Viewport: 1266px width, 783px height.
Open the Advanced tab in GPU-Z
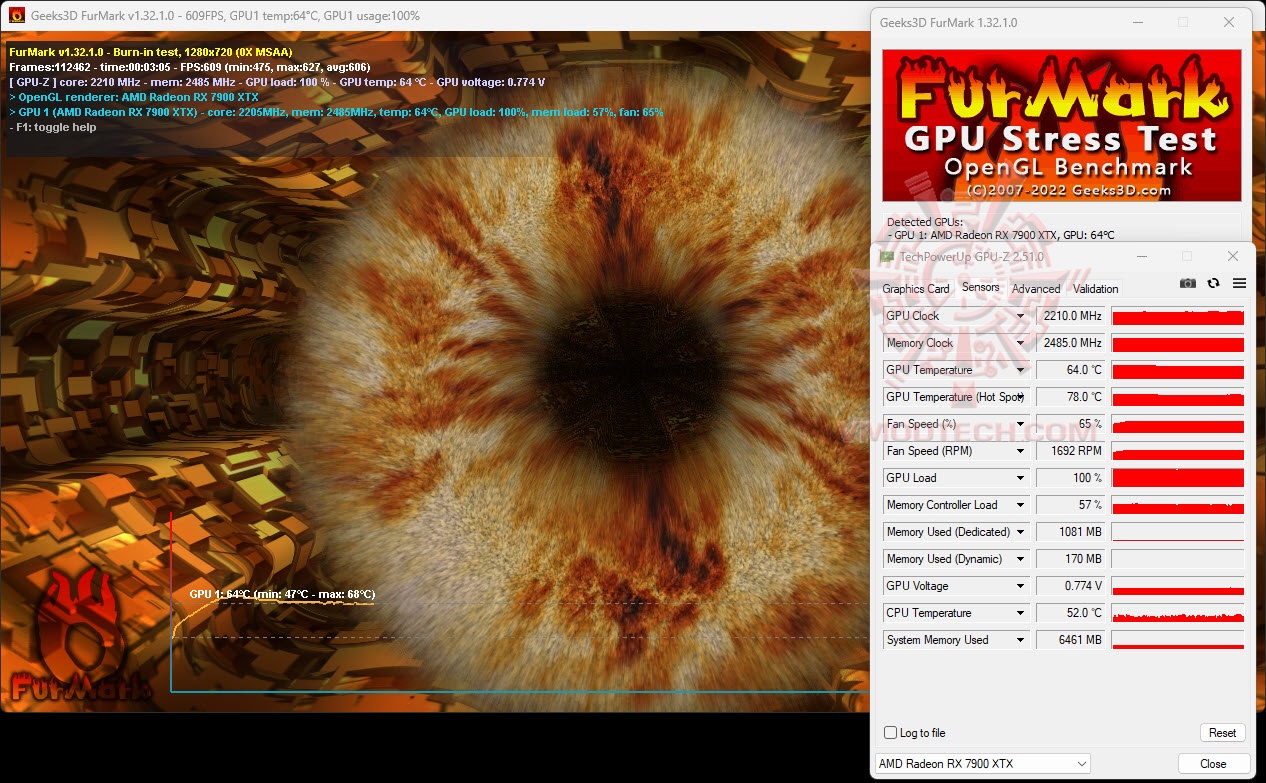1036,289
